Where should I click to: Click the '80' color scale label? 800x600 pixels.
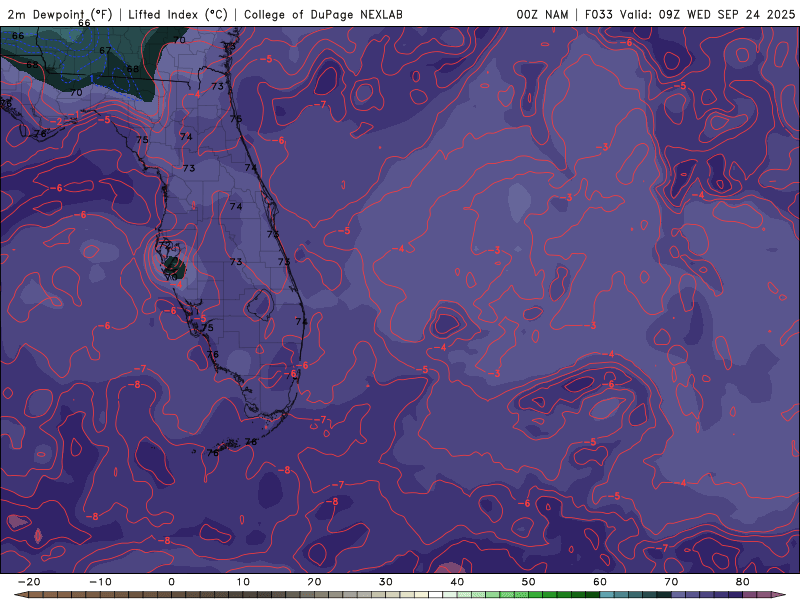tap(743, 582)
